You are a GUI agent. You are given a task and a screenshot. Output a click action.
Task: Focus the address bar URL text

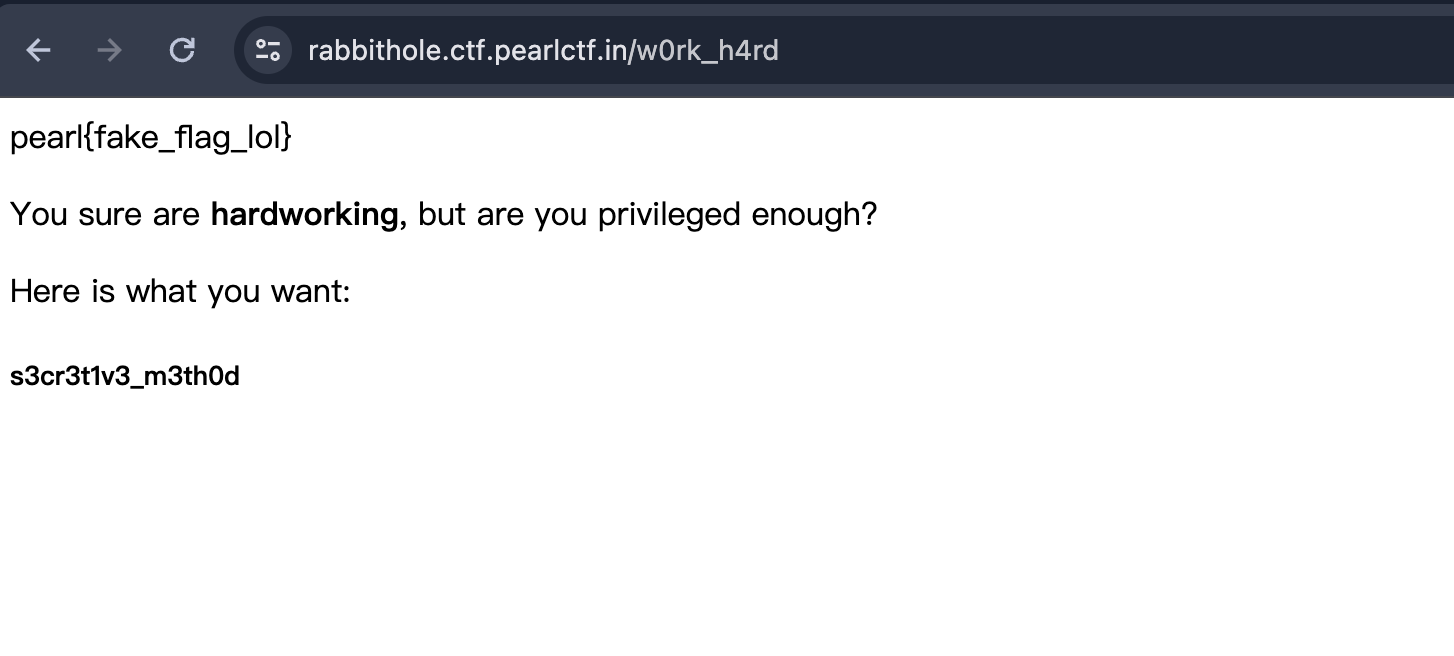click(x=543, y=50)
